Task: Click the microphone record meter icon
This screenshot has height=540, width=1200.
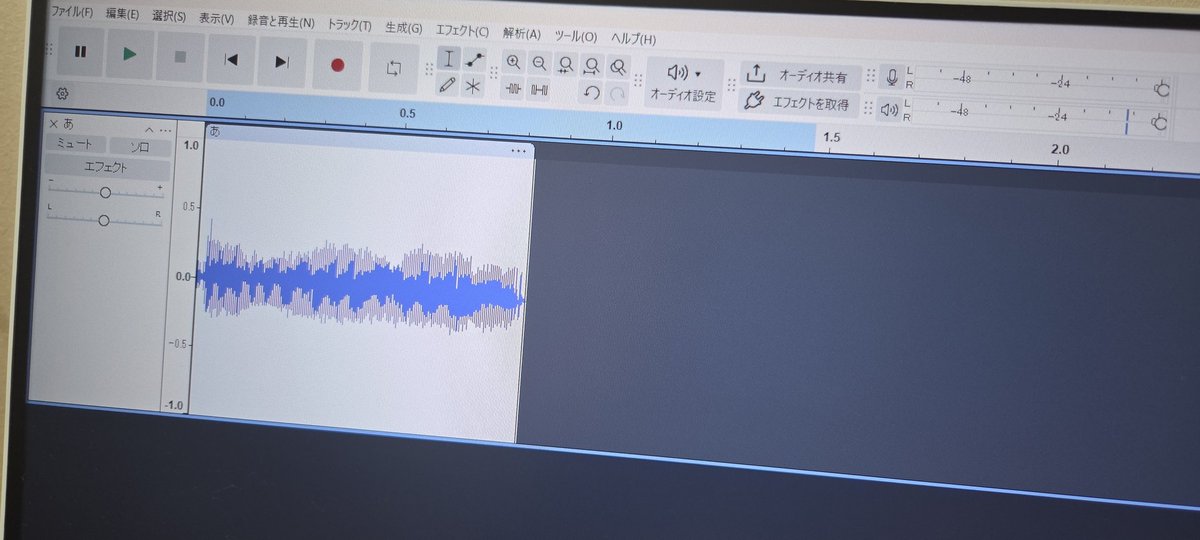Action: 891,77
